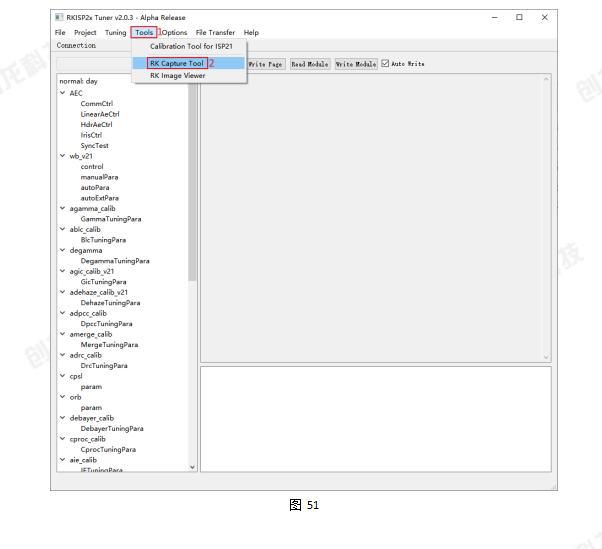Screen dimensions: 602x549
Task: Select DehazeTuningPara tree item
Action: [x=111, y=303]
